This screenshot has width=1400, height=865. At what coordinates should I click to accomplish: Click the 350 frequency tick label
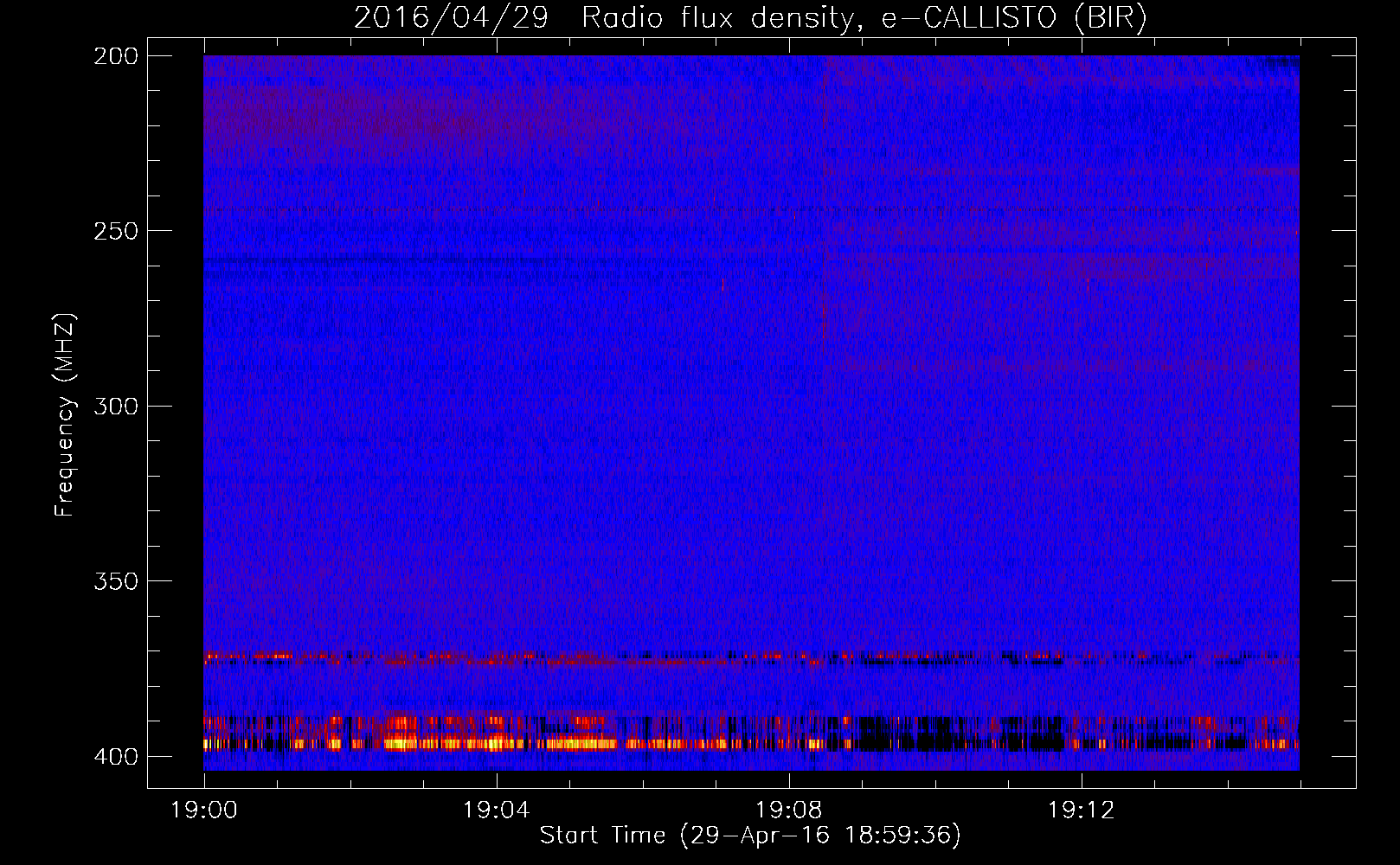click(x=116, y=581)
